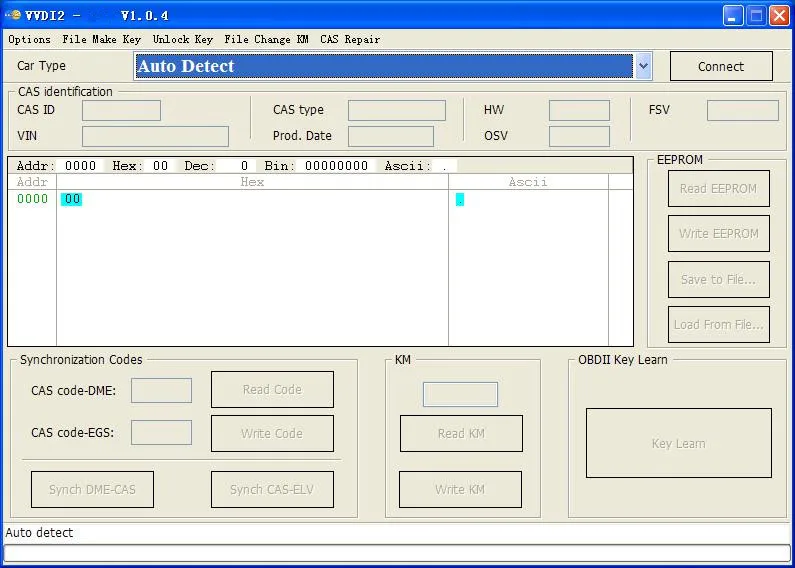Click Save to File... button
The height and width of the screenshot is (568, 795).
[x=718, y=279]
